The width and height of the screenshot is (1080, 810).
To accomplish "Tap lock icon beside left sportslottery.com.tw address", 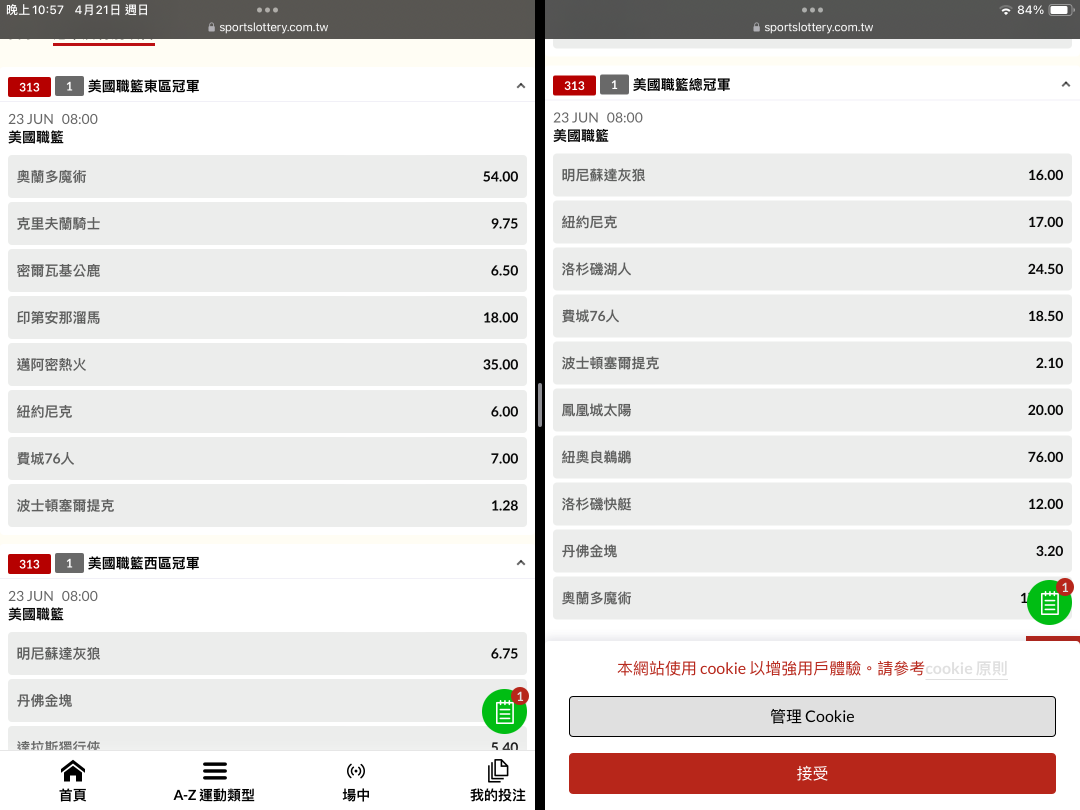I will click(x=211, y=28).
